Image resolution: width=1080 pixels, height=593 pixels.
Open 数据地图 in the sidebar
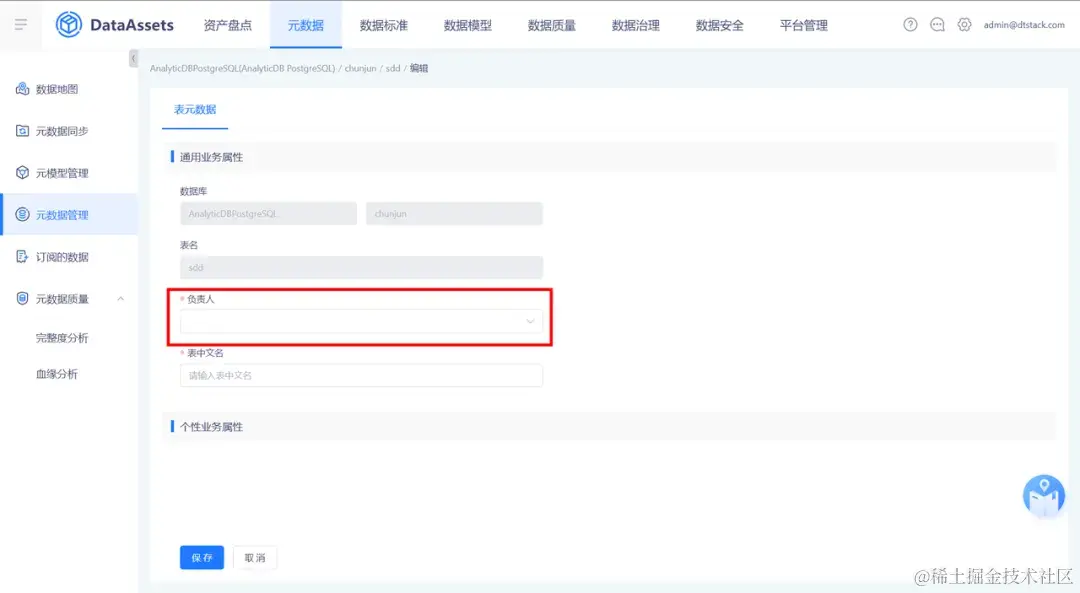tap(56, 89)
